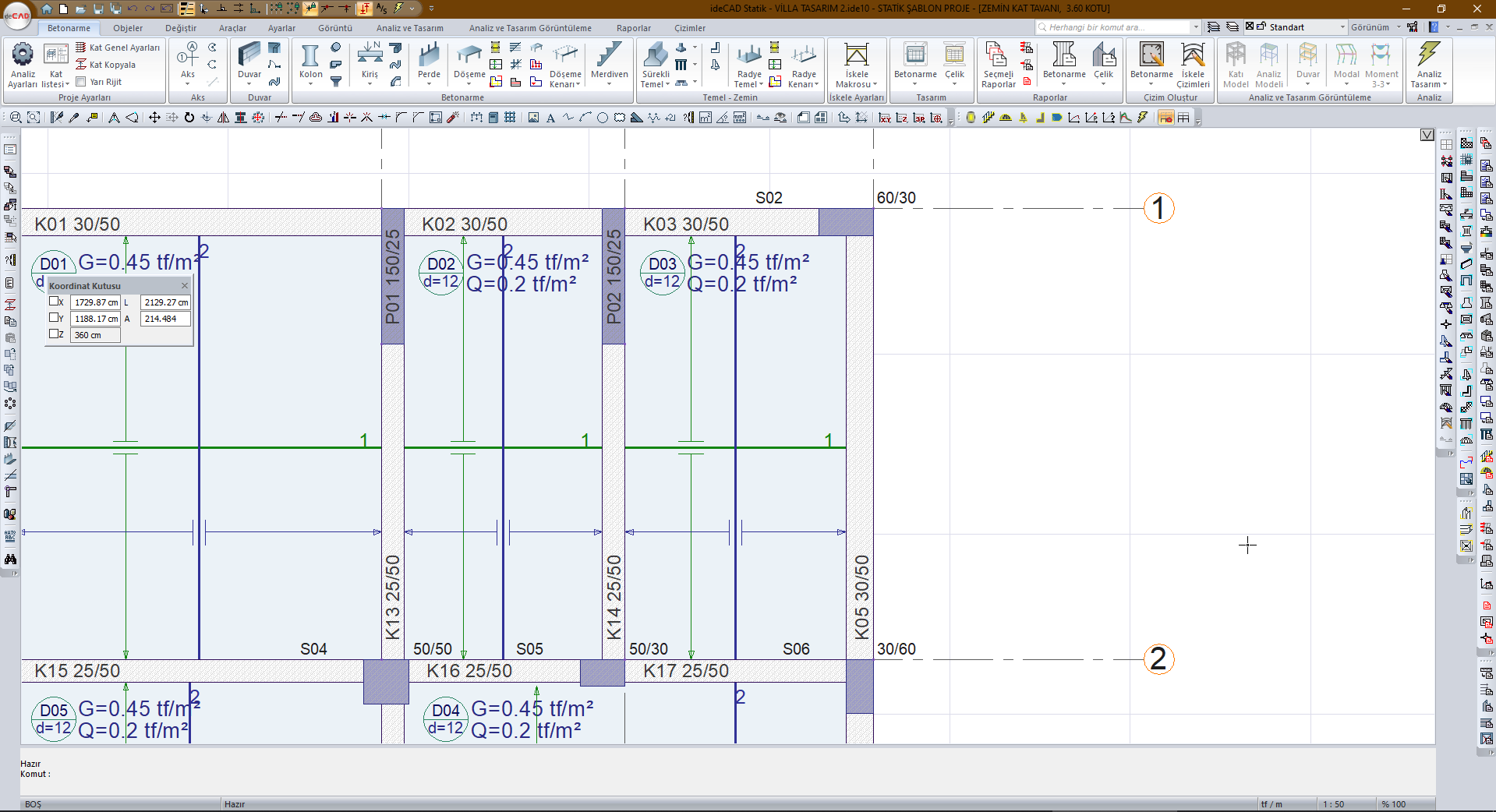The width and height of the screenshot is (1496, 812).
Task: Open Seçmeli Raporlar reports
Action: 998,65
